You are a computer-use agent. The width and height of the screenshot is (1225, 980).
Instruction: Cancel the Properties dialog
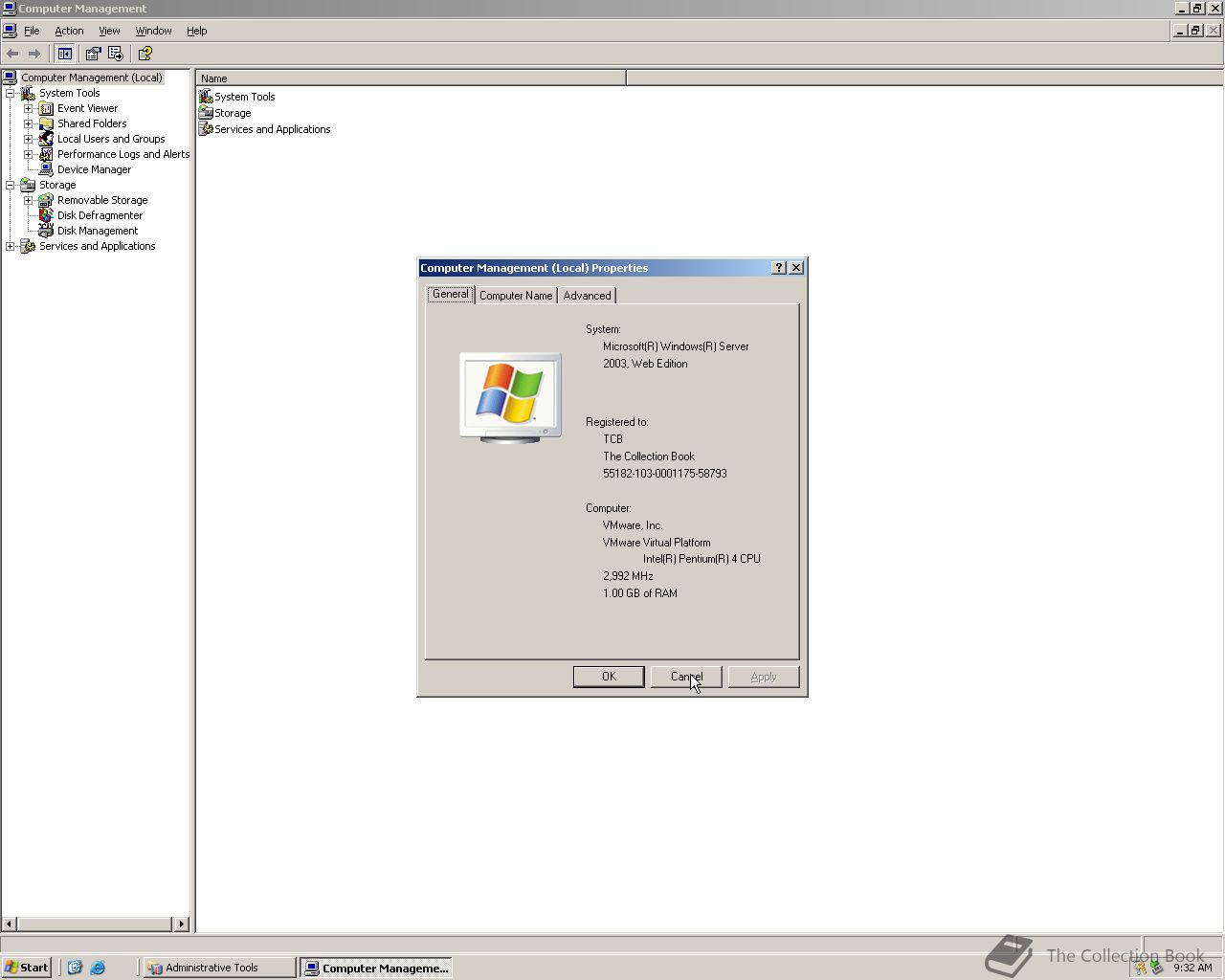pos(686,677)
